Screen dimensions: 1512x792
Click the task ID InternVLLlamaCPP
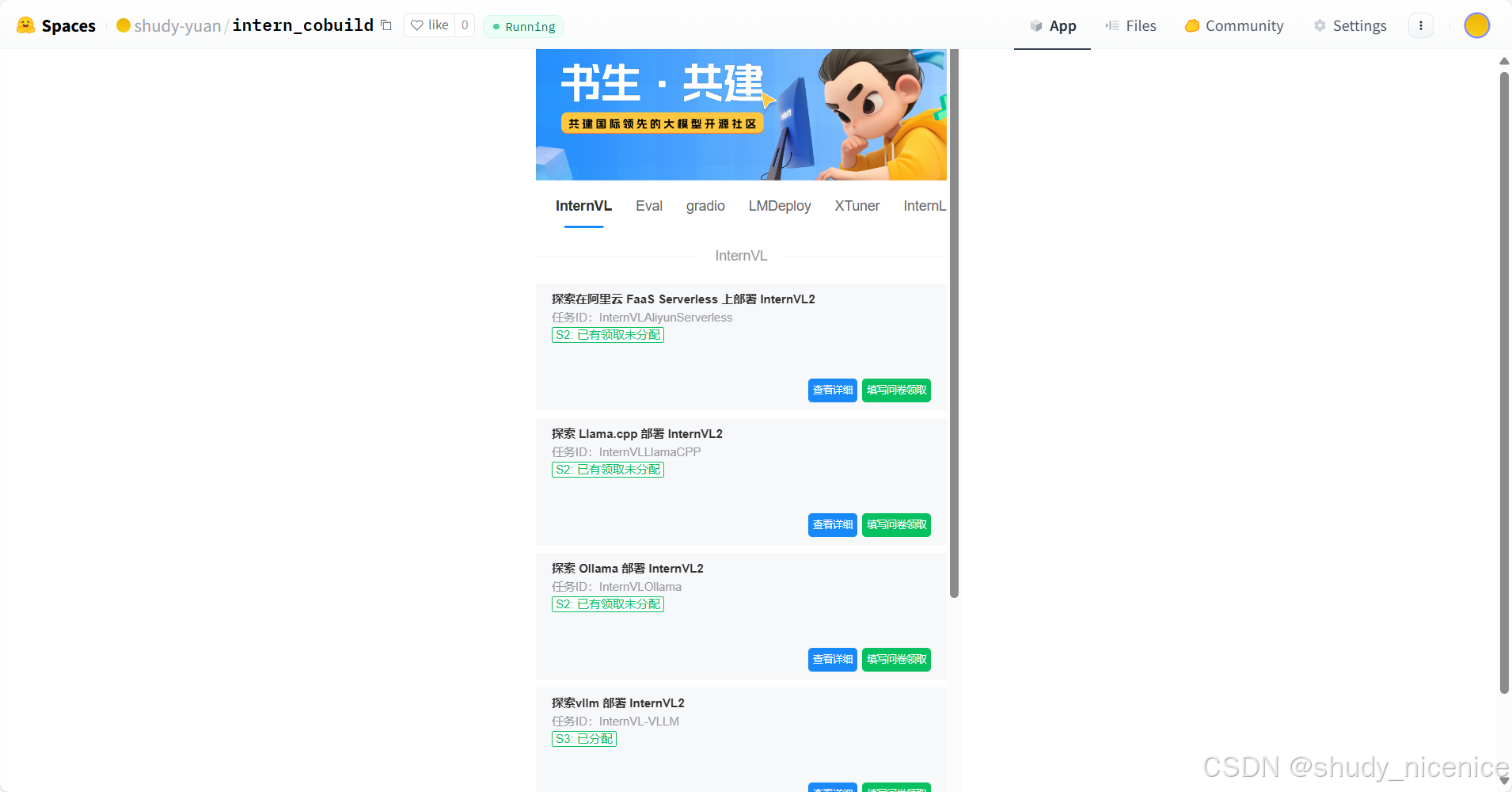(650, 452)
